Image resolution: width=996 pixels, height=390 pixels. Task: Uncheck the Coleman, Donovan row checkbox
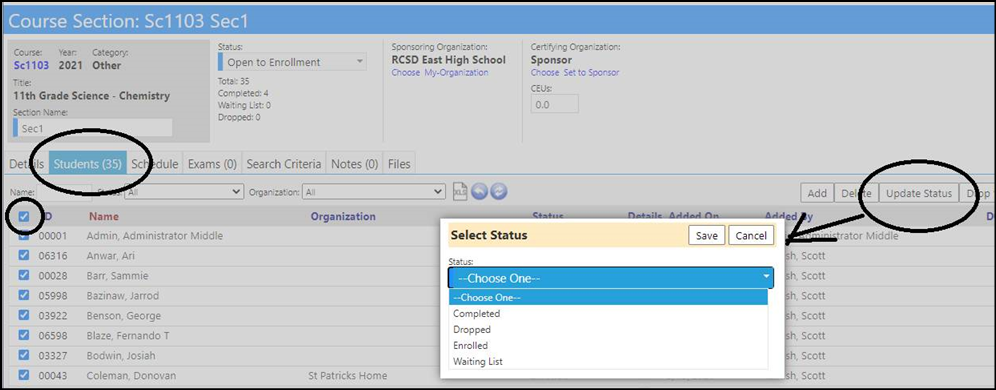click(24, 375)
